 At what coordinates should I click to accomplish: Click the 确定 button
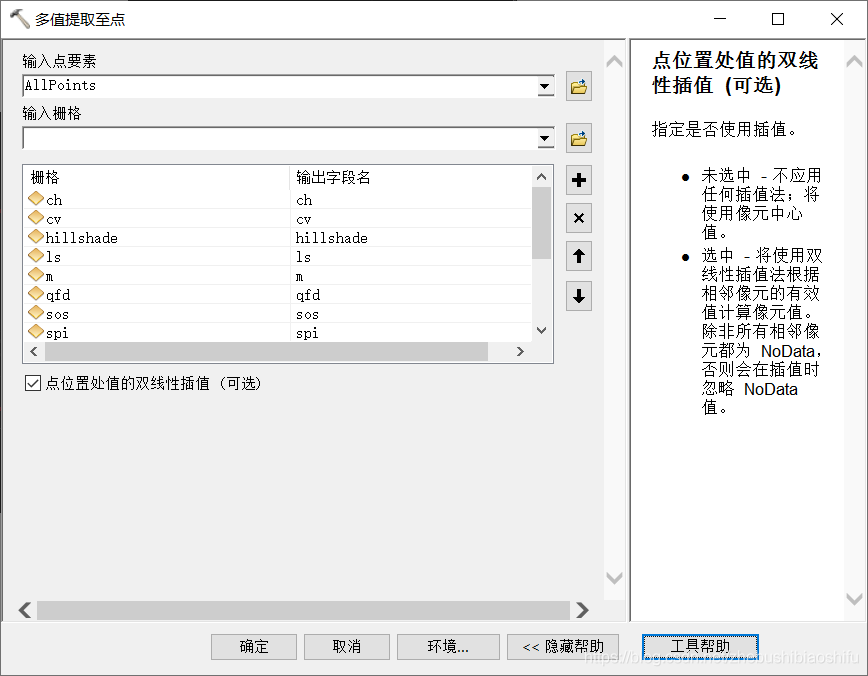(x=254, y=647)
